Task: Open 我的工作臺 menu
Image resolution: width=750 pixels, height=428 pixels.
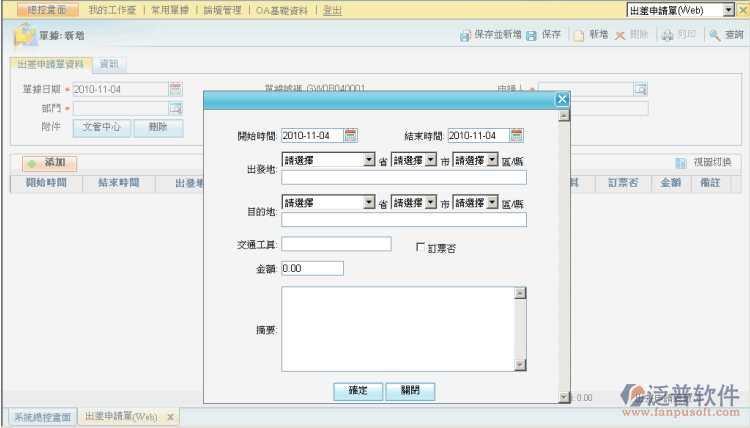Action: 112,10
